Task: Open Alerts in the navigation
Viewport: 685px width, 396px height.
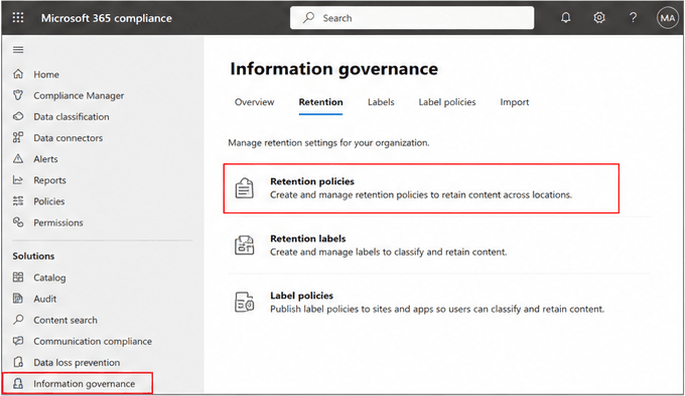Action: pyautogui.click(x=45, y=159)
